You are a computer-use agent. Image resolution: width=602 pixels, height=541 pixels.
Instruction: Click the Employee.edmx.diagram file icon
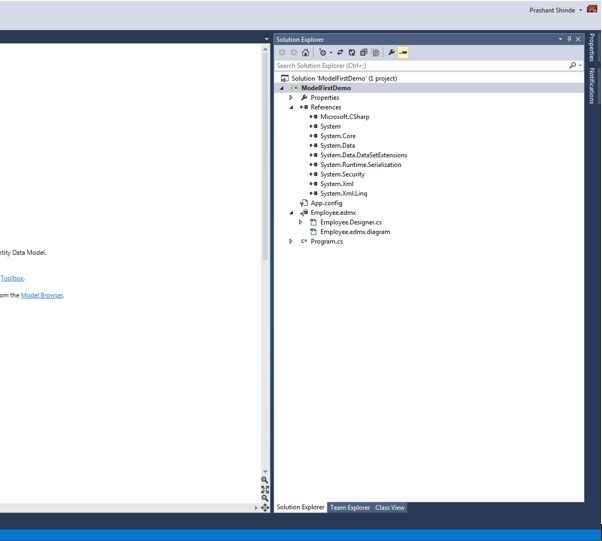click(313, 232)
